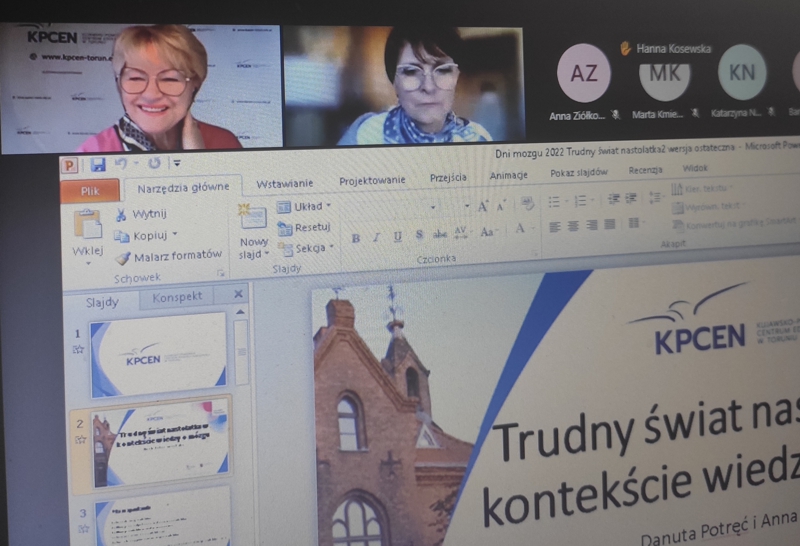Expand the Kopiuj dropdown arrow
800x546 pixels.
(175, 234)
